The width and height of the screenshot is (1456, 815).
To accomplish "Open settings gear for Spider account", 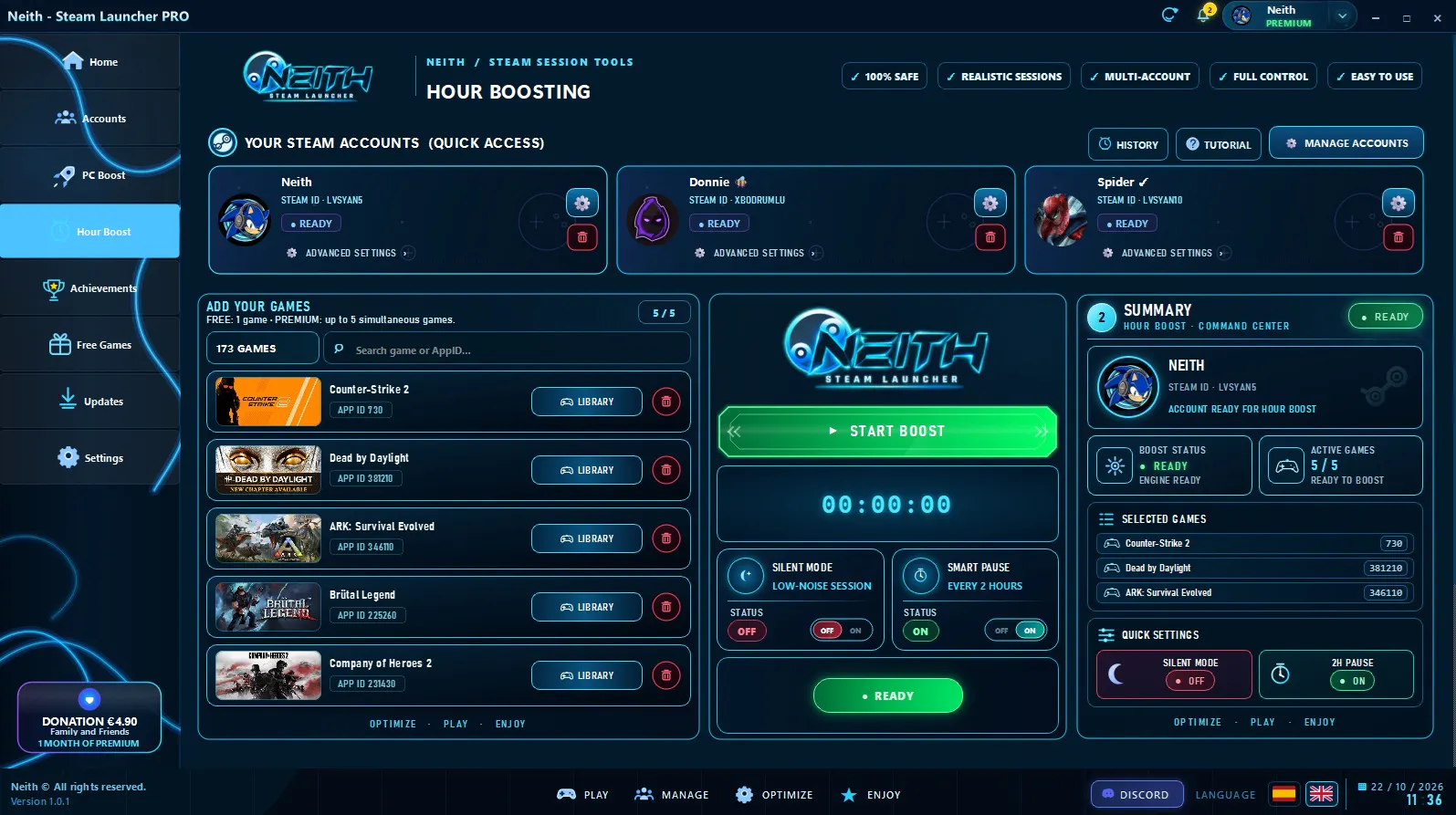I will click(1398, 203).
